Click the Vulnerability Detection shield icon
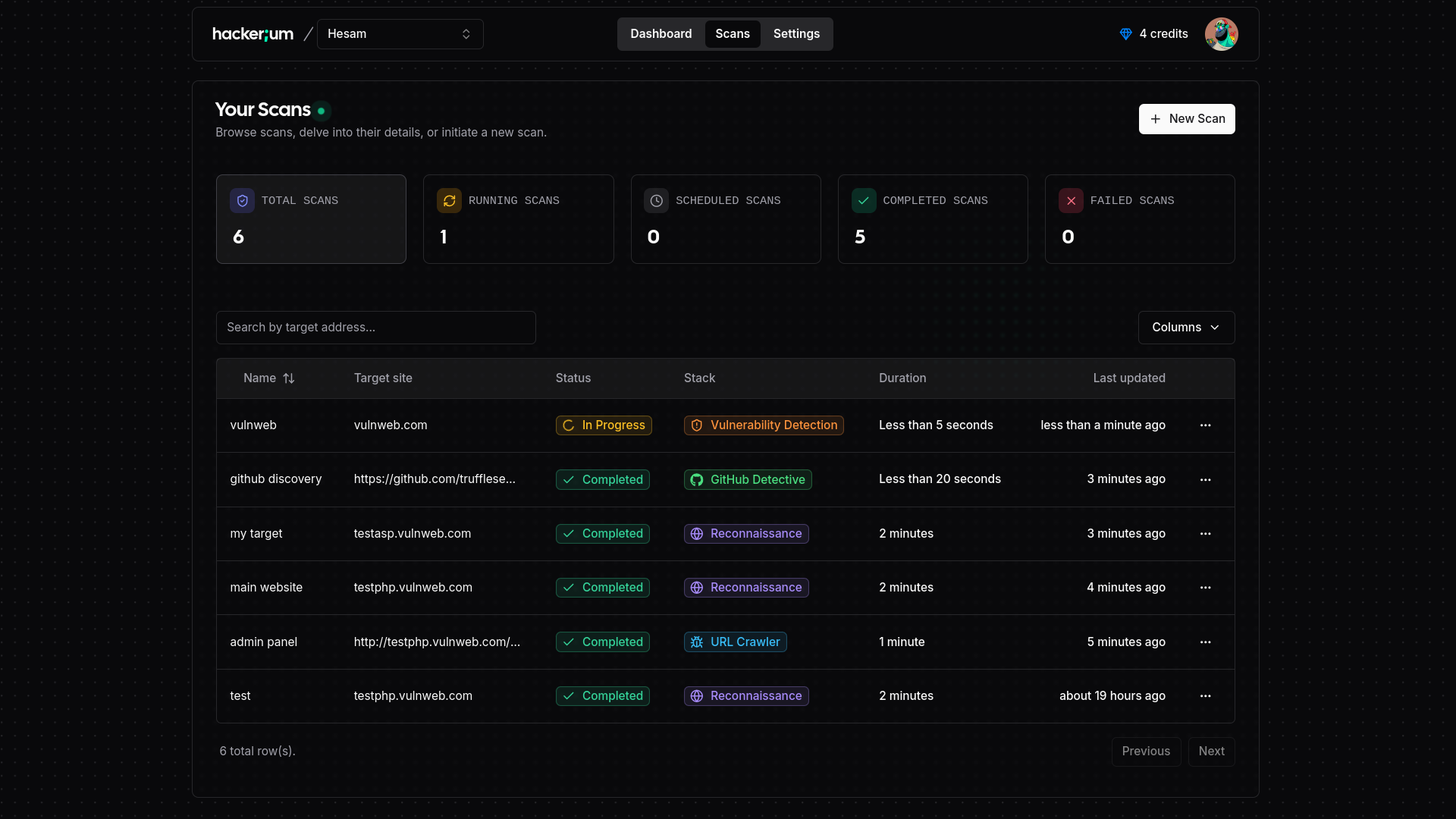 (696, 425)
